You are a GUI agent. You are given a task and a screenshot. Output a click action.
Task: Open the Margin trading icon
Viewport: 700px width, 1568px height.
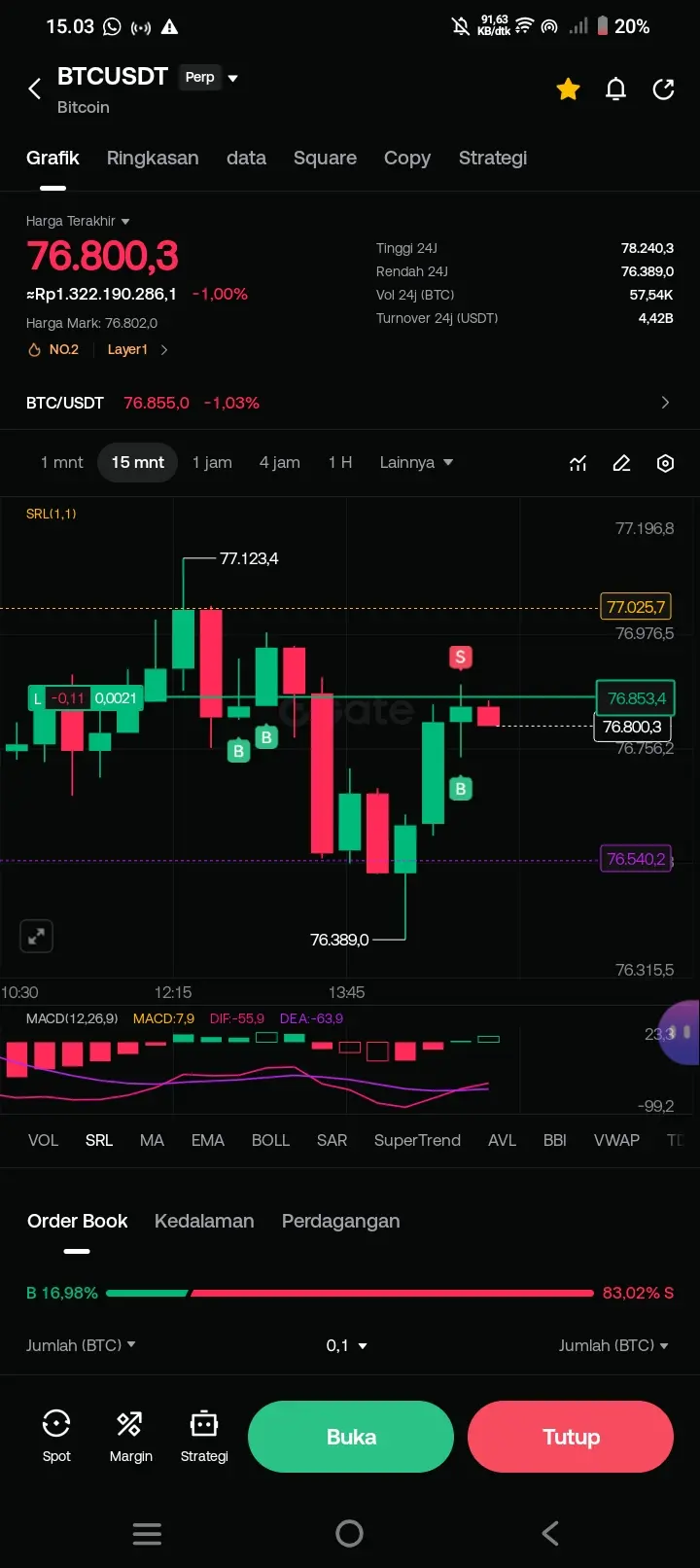(x=130, y=1437)
